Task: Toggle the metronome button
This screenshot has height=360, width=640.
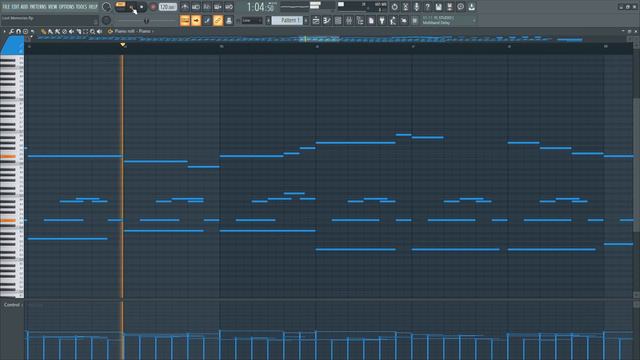Action: [x=185, y=7]
